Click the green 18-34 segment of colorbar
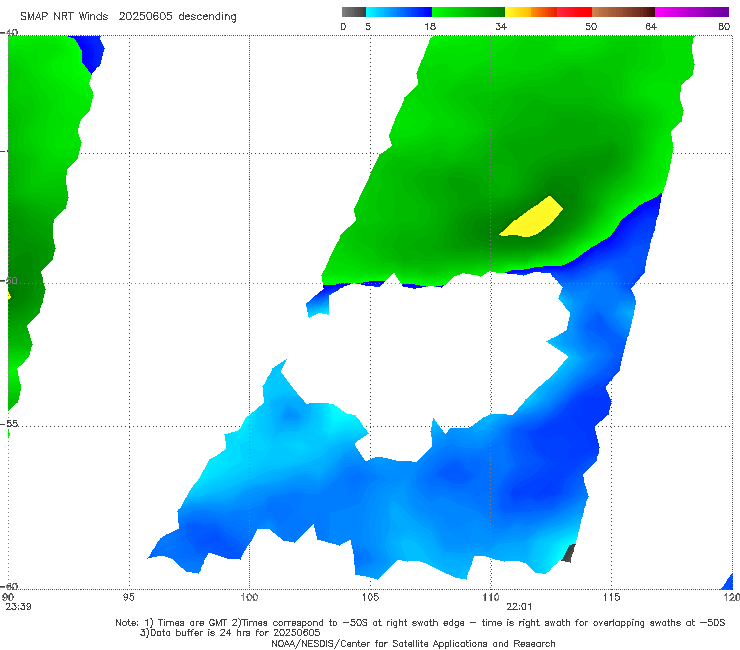Image resolution: width=740 pixels, height=650 pixels. [468, 12]
